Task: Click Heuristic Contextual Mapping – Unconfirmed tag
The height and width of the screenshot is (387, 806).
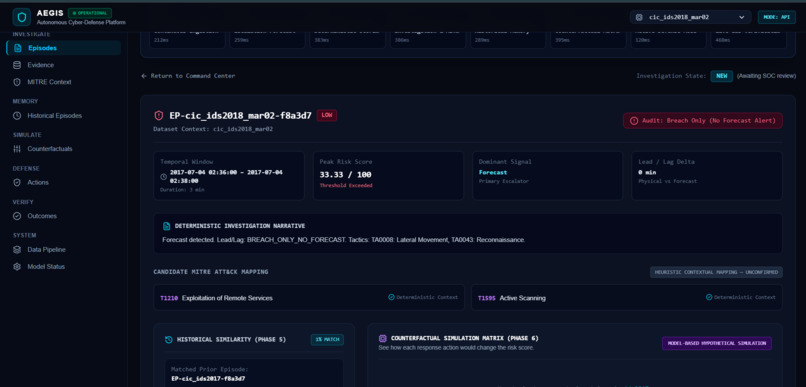Action: click(x=716, y=272)
